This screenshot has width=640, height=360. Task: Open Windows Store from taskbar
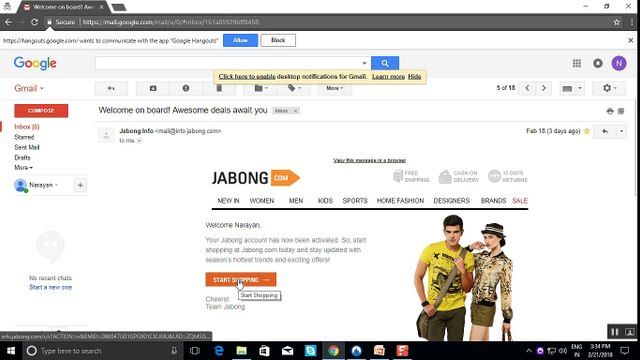pos(264,351)
